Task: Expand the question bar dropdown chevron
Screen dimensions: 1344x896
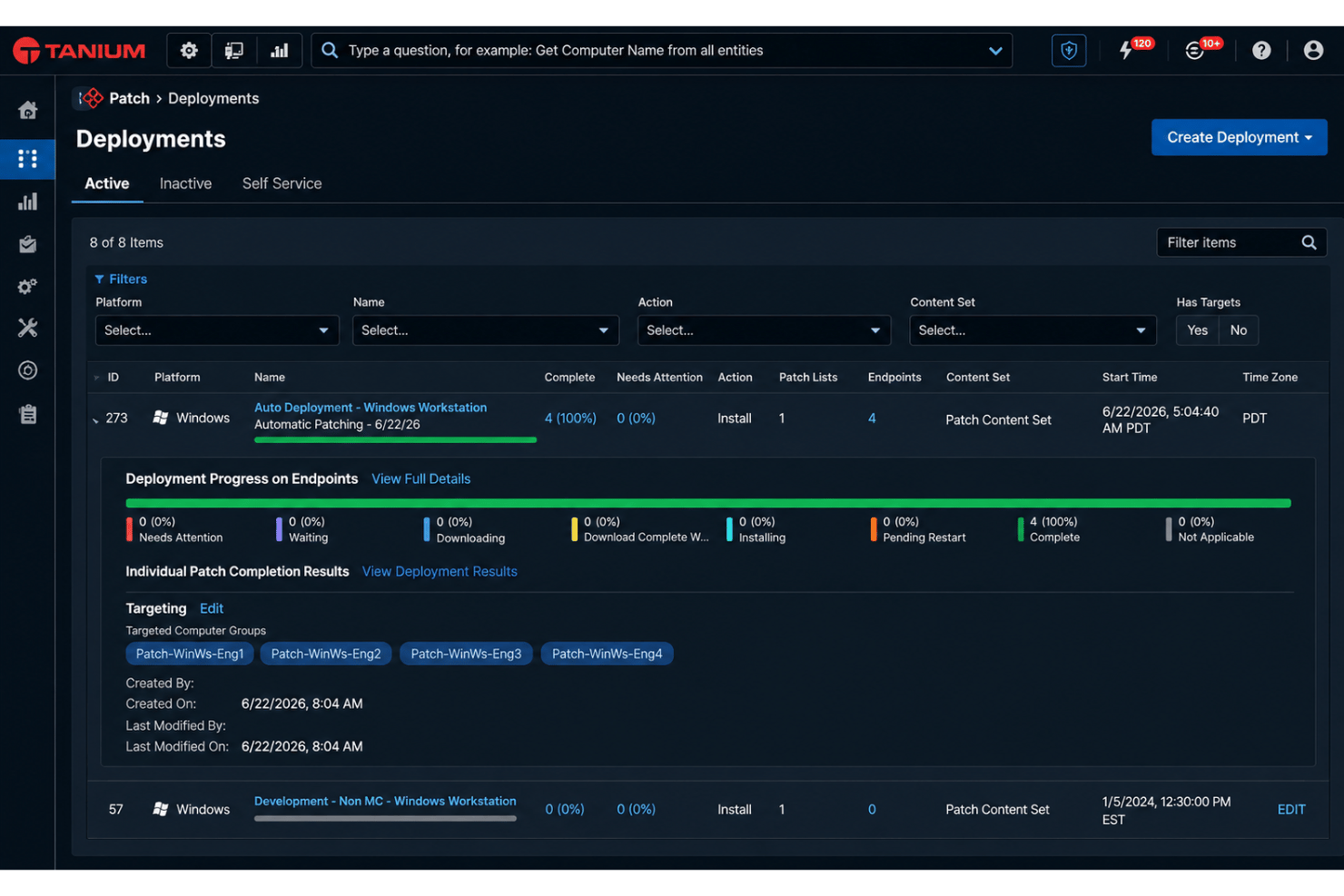Action: (x=995, y=51)
